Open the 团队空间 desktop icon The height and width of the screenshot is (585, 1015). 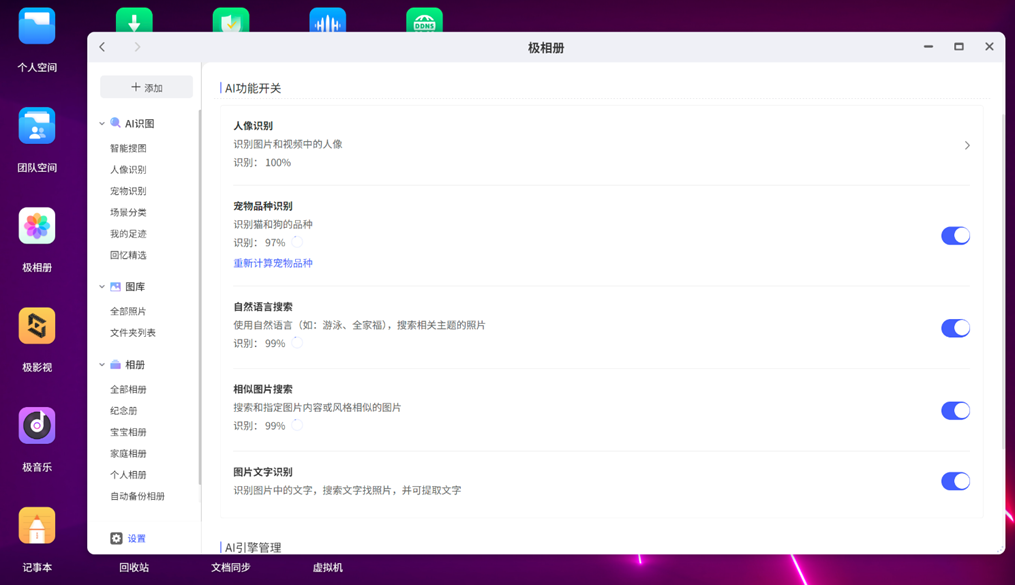pos(37,126)
